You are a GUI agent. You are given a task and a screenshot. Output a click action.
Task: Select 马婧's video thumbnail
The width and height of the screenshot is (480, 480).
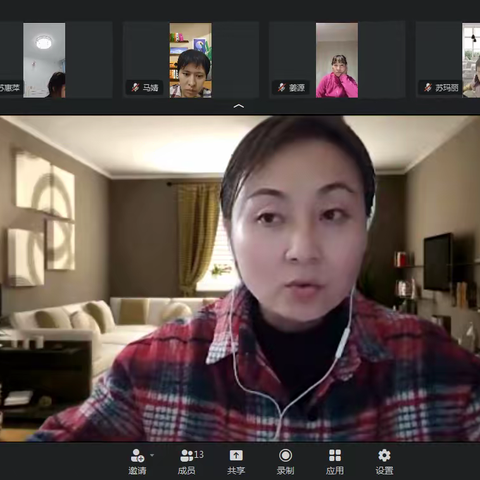point(190,60)
